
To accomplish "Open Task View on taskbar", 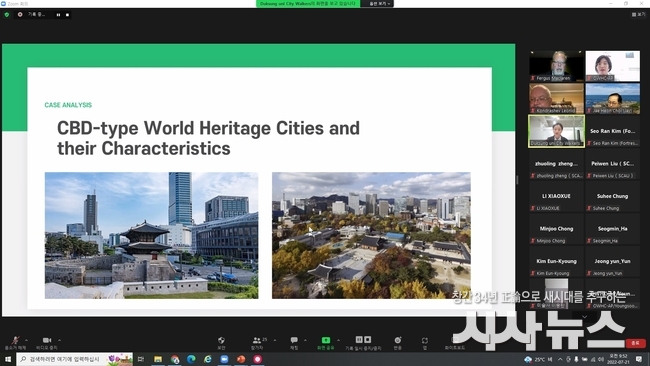I will click(x=141, y=359).
